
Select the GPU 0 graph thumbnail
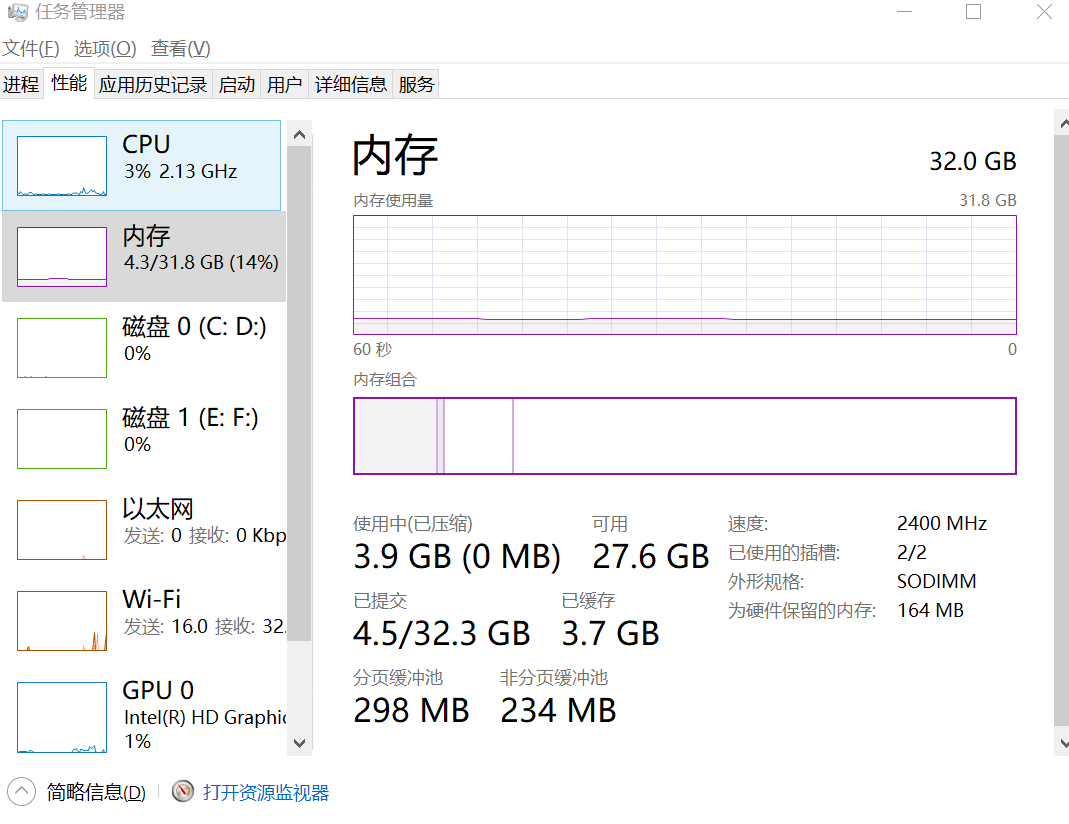click(x=62, y=716)
